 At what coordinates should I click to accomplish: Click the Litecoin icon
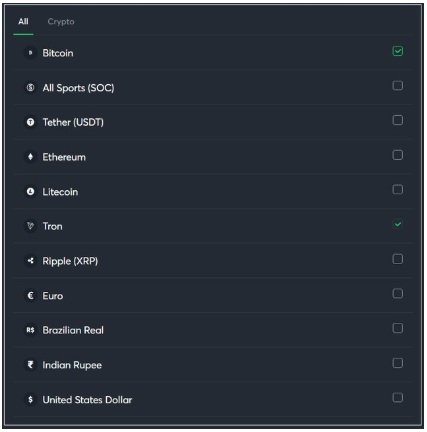coord(30,192)
